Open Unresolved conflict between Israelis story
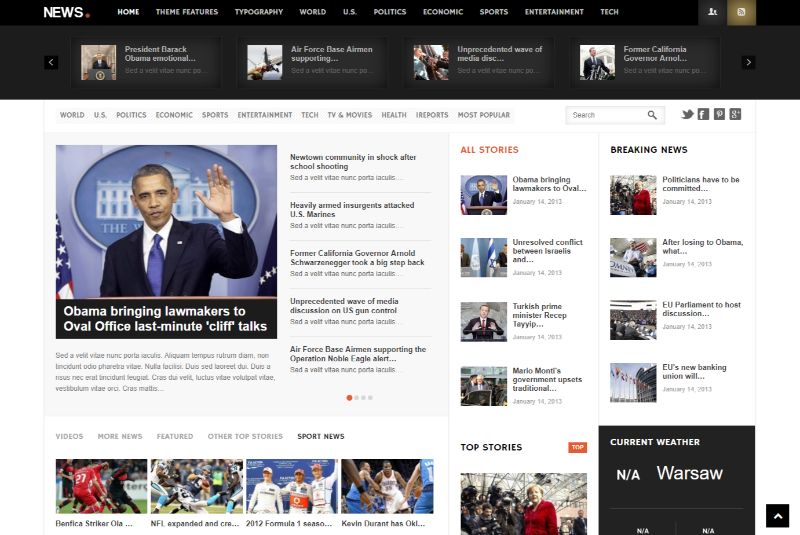 (x=547, y=251)
